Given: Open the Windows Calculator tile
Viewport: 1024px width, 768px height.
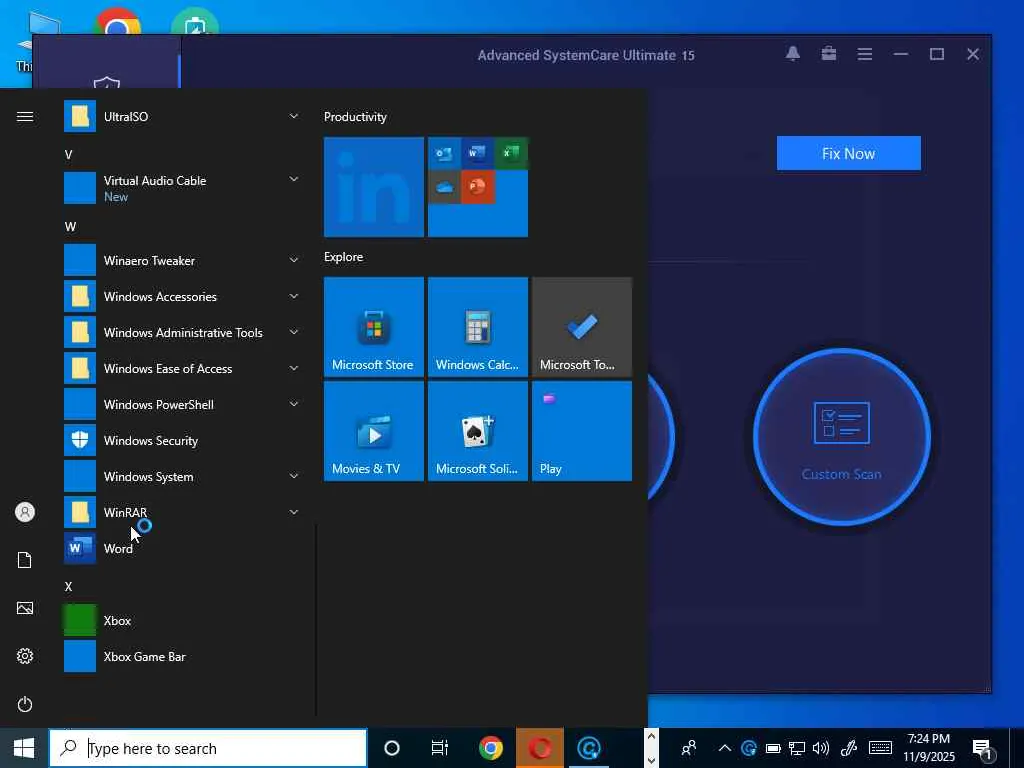Looking at the screenshot, I should coord(477,327).
